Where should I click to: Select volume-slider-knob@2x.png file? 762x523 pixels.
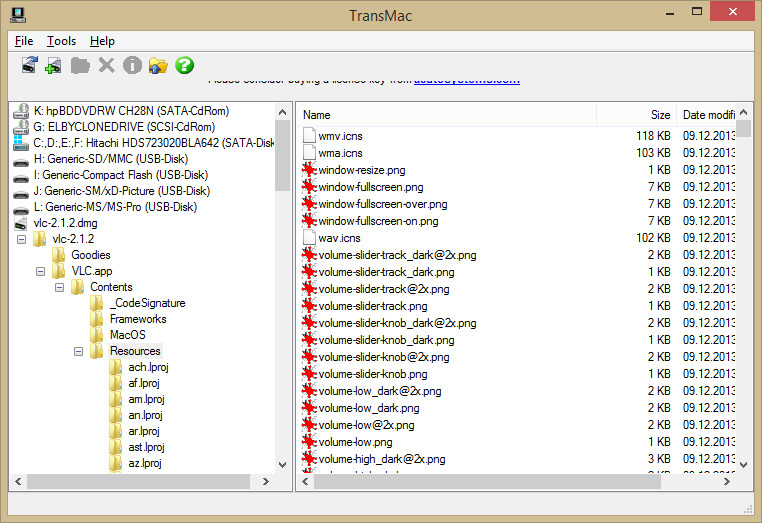tap(384, 357)
